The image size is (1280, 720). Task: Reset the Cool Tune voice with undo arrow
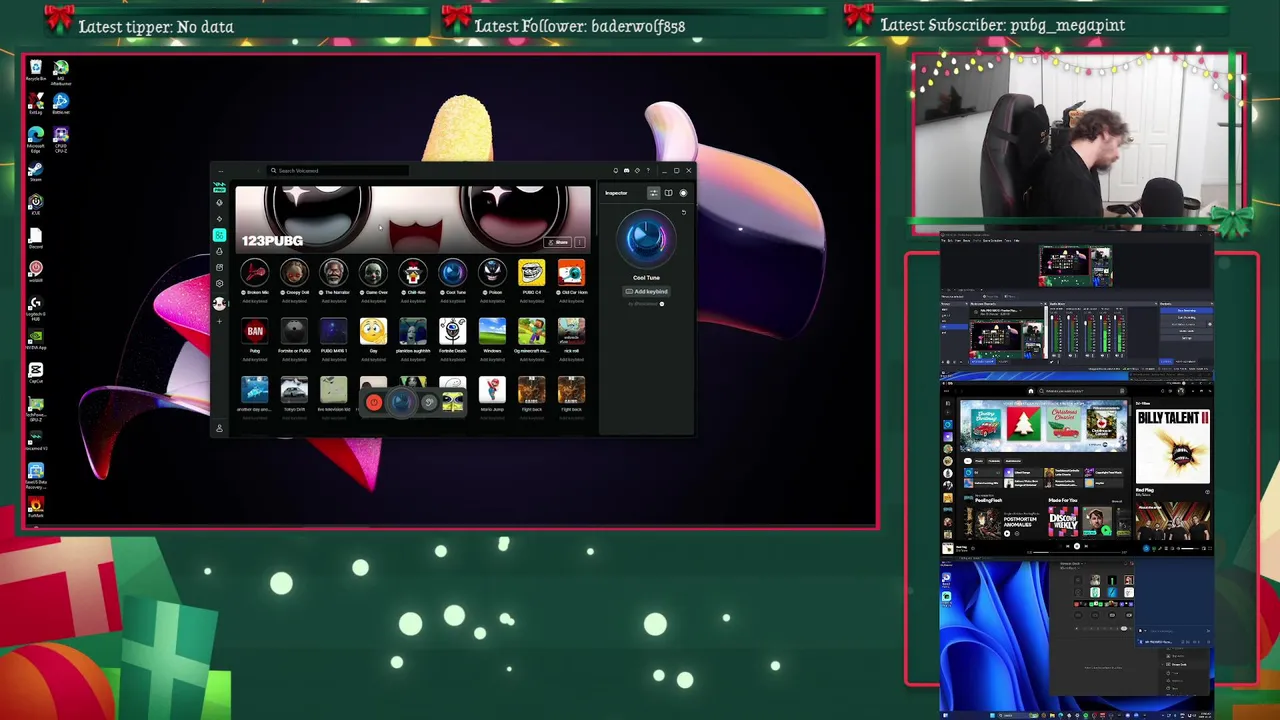(x=684, y=212)
